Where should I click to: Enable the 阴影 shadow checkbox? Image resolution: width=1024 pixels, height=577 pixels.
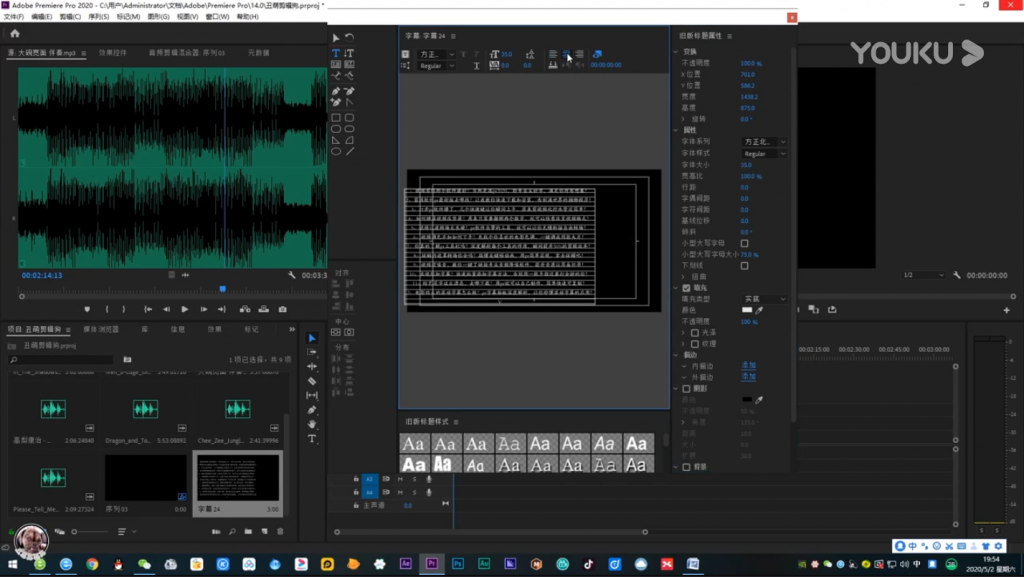(x=686, y=388)
